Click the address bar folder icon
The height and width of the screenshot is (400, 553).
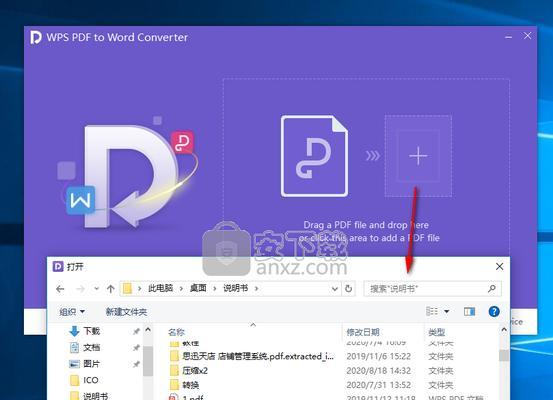pyautogui.click(x=127, y=289)
